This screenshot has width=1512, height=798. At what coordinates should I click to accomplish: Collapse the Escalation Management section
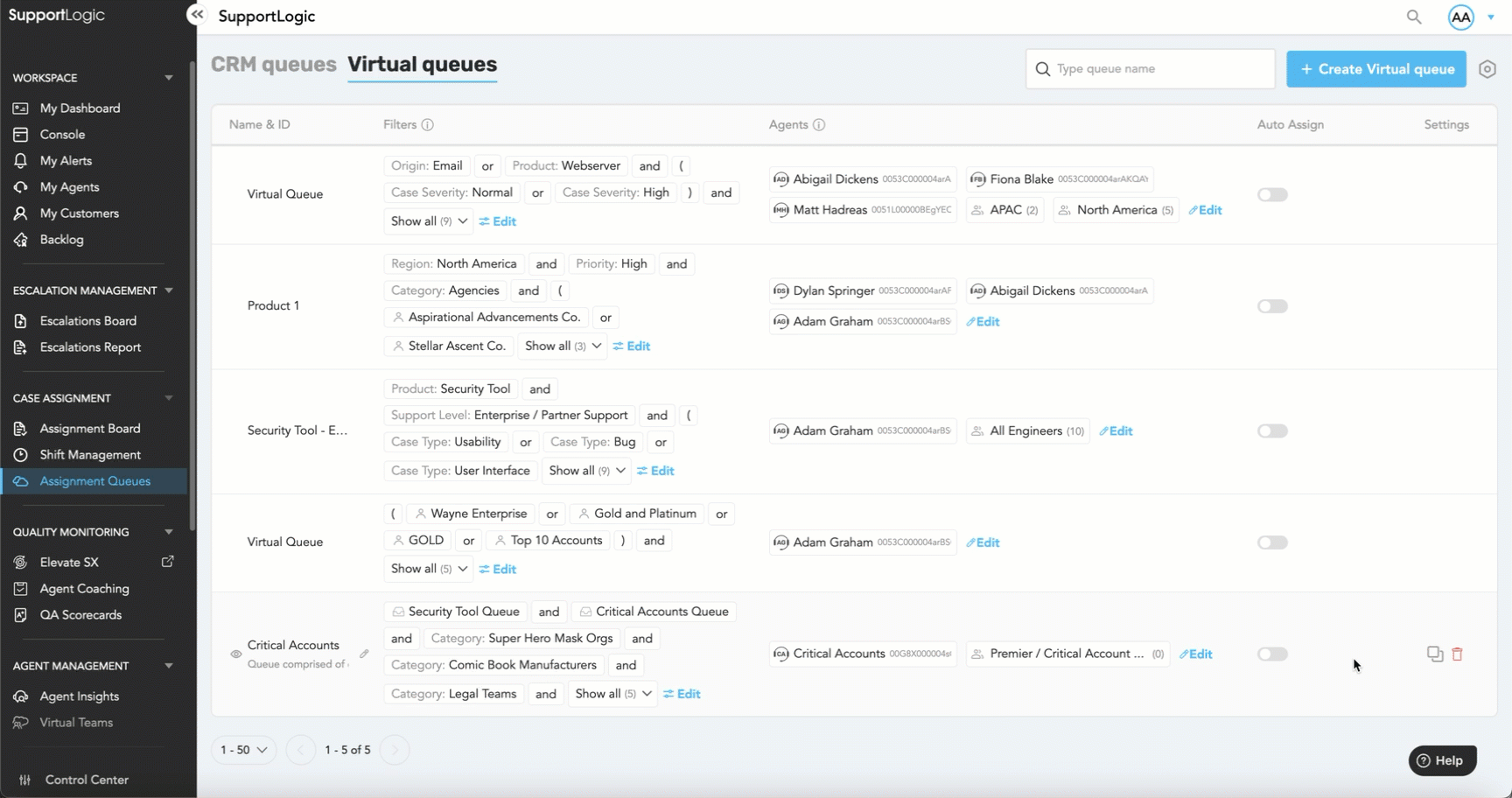pyautogui.click(x=169, y=290)
